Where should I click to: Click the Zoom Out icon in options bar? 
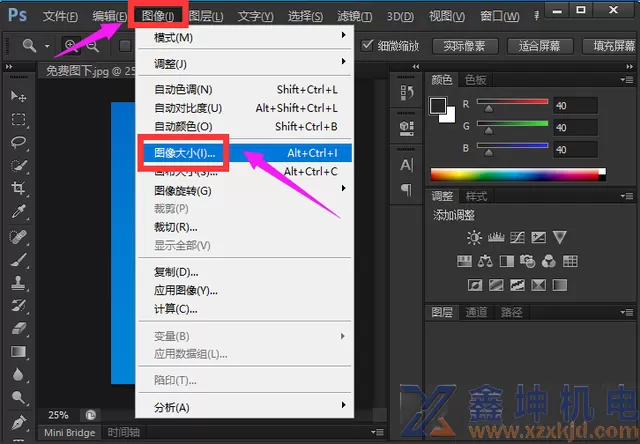93,46
